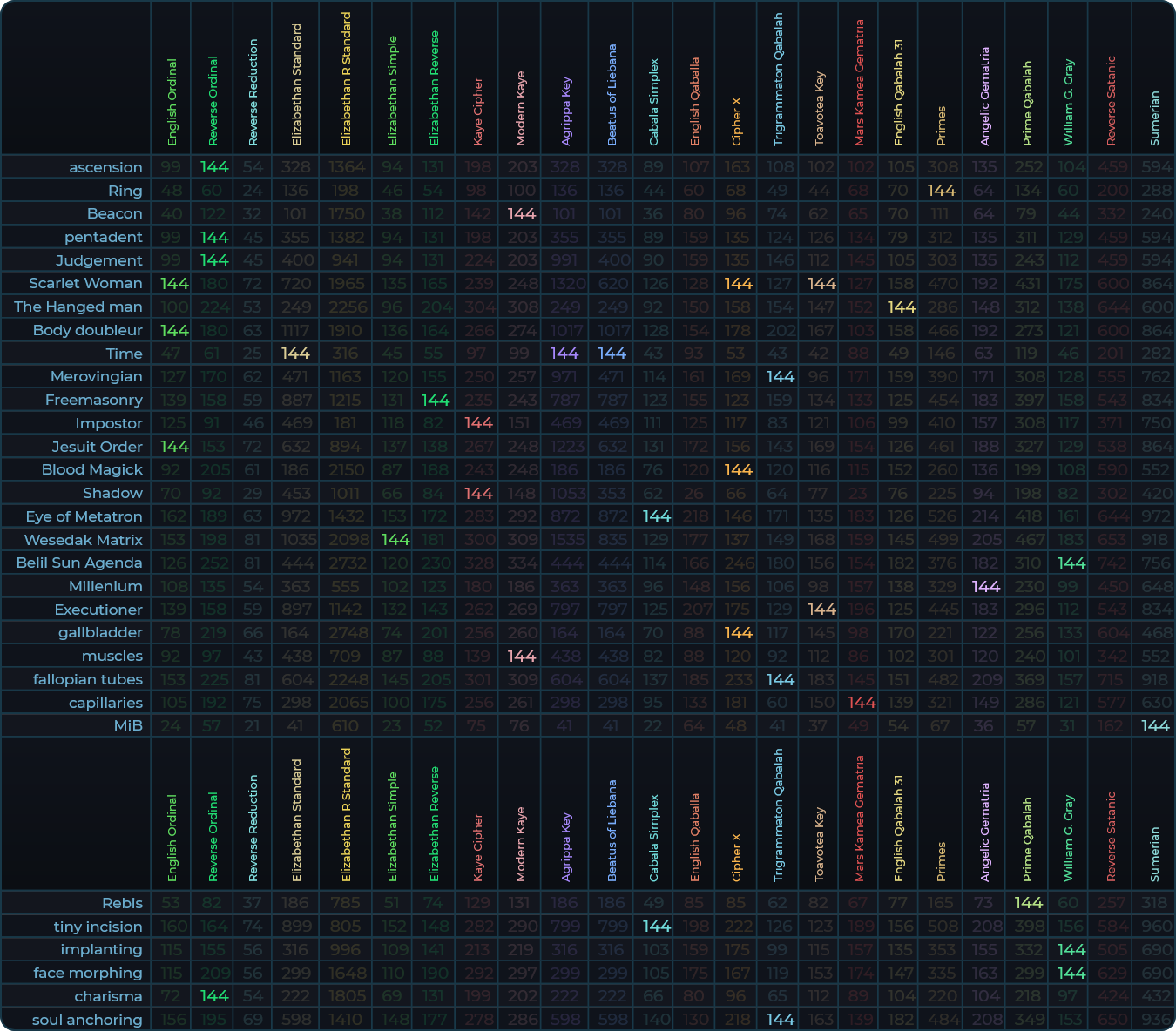
Task: Click the 'Merovingian' phrase label
Action: tap(96, 376)
